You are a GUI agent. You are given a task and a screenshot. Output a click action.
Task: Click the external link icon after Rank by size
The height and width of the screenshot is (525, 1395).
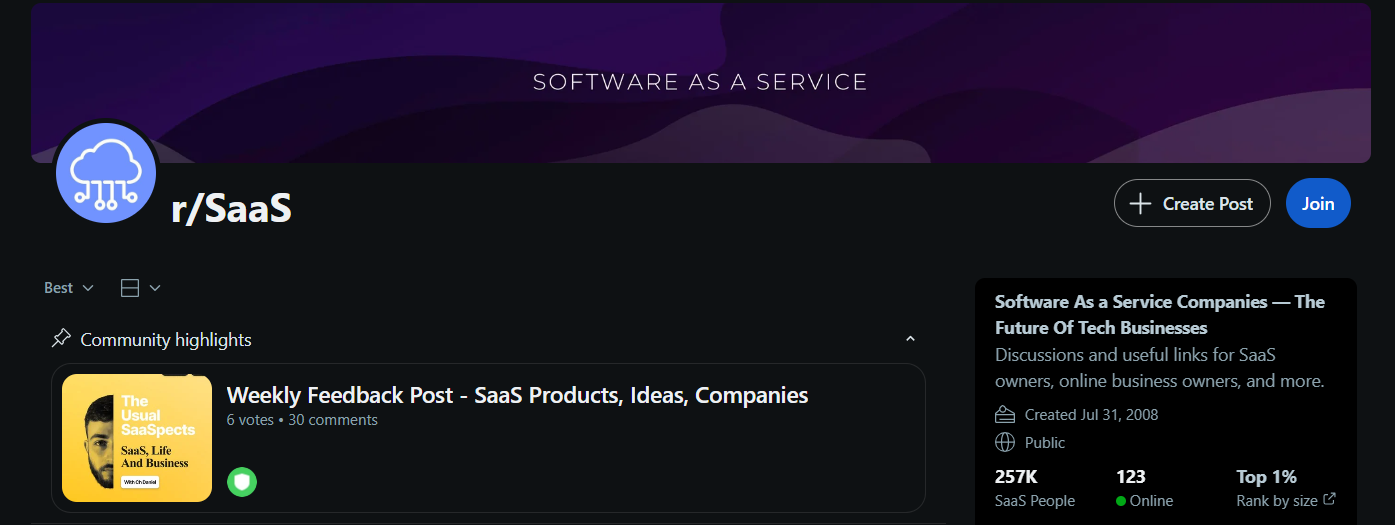pyautogui.click(x=1329, y=500)
